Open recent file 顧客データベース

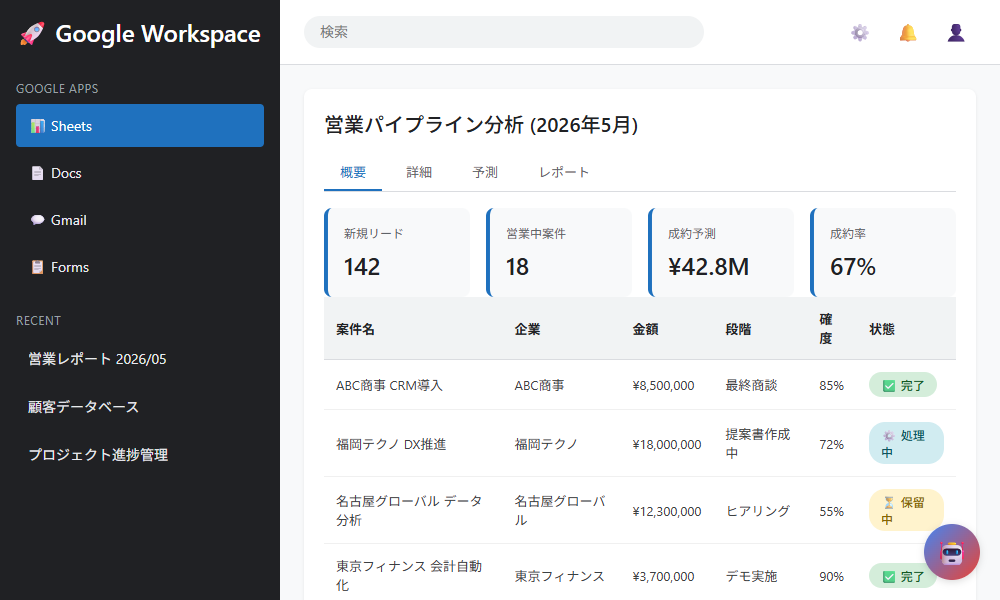point(140,407)
